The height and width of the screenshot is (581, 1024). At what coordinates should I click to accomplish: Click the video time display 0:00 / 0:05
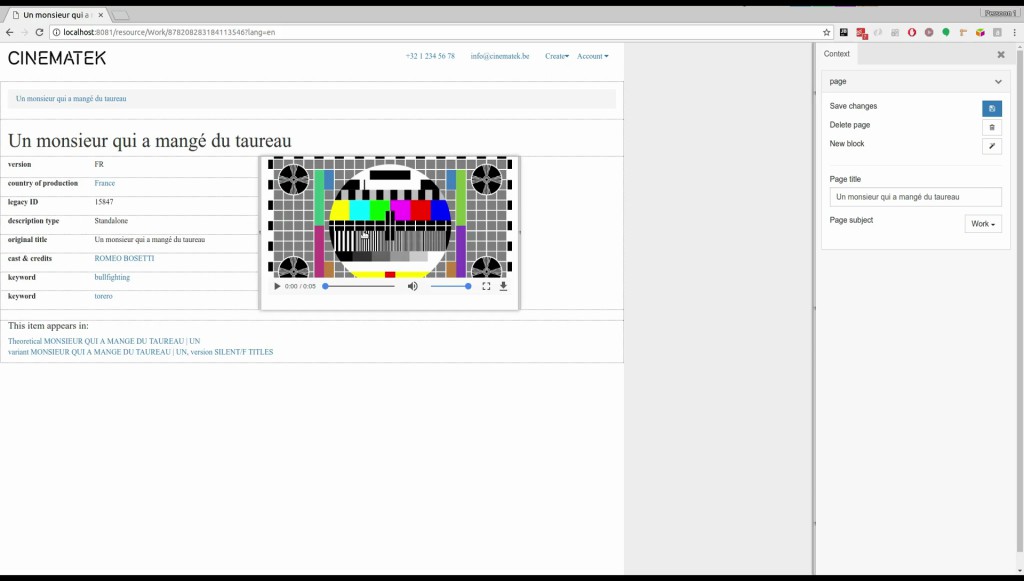(300, 286)
